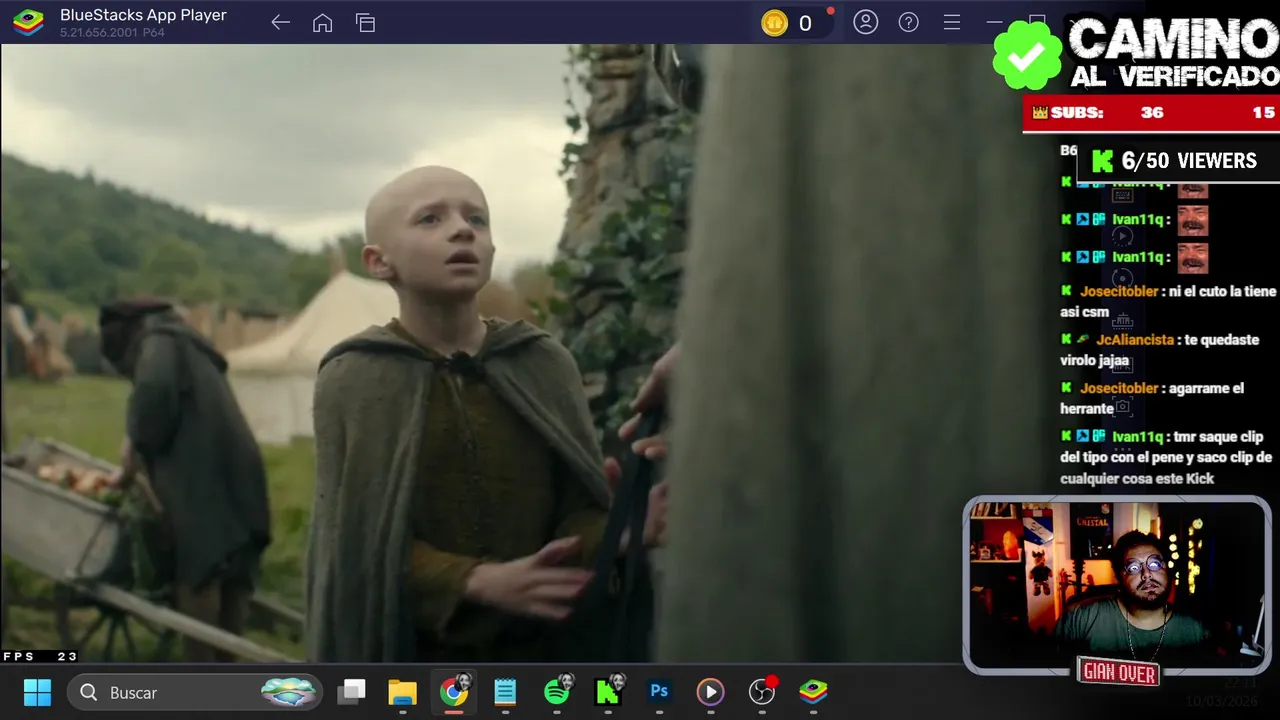Click Josecitobler's 'ni el cuto la tiene' message
This screenshot has height=720, width=1280.
[x=1169, y=301]
